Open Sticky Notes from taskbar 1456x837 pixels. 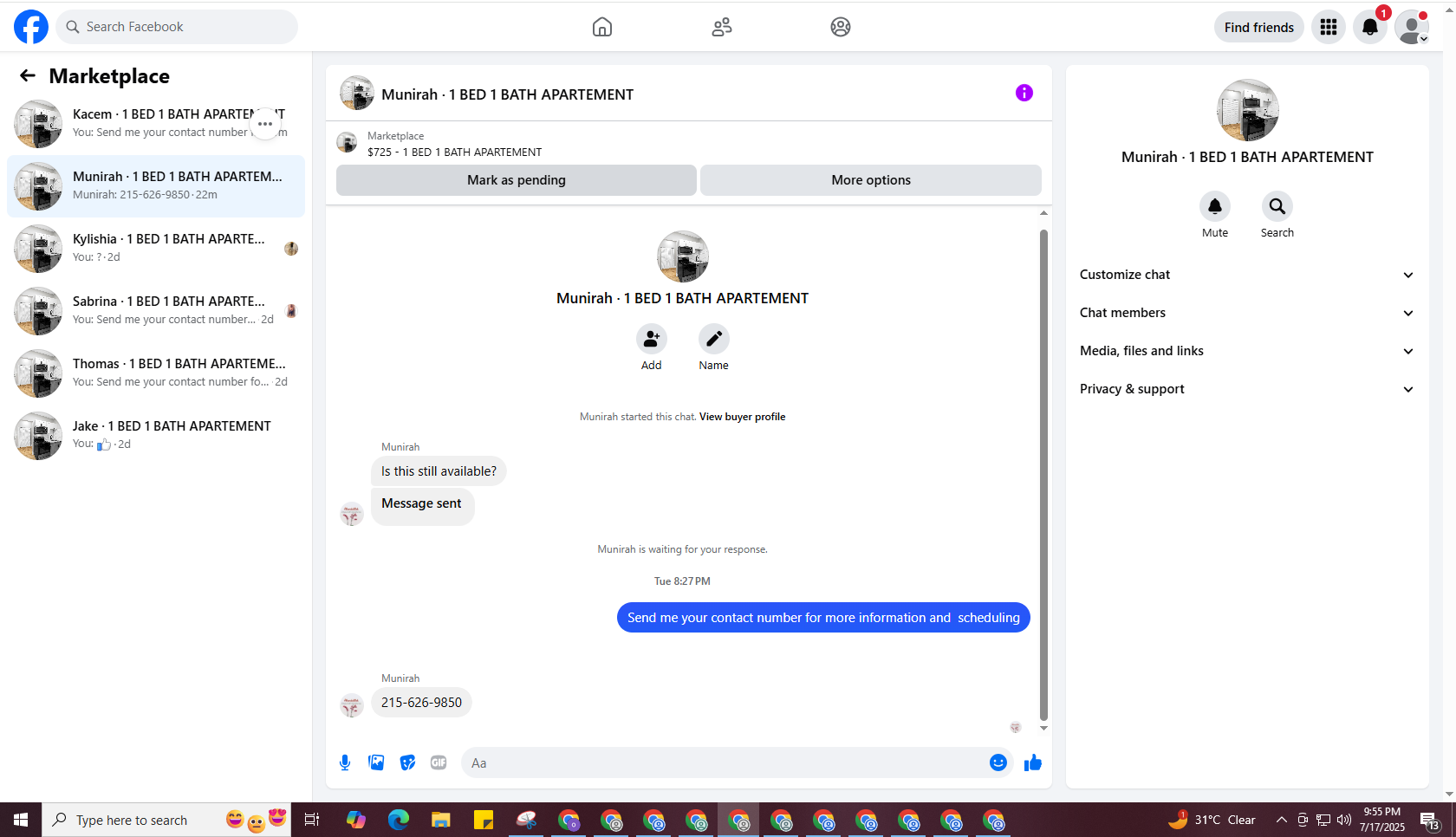point(484,820)
